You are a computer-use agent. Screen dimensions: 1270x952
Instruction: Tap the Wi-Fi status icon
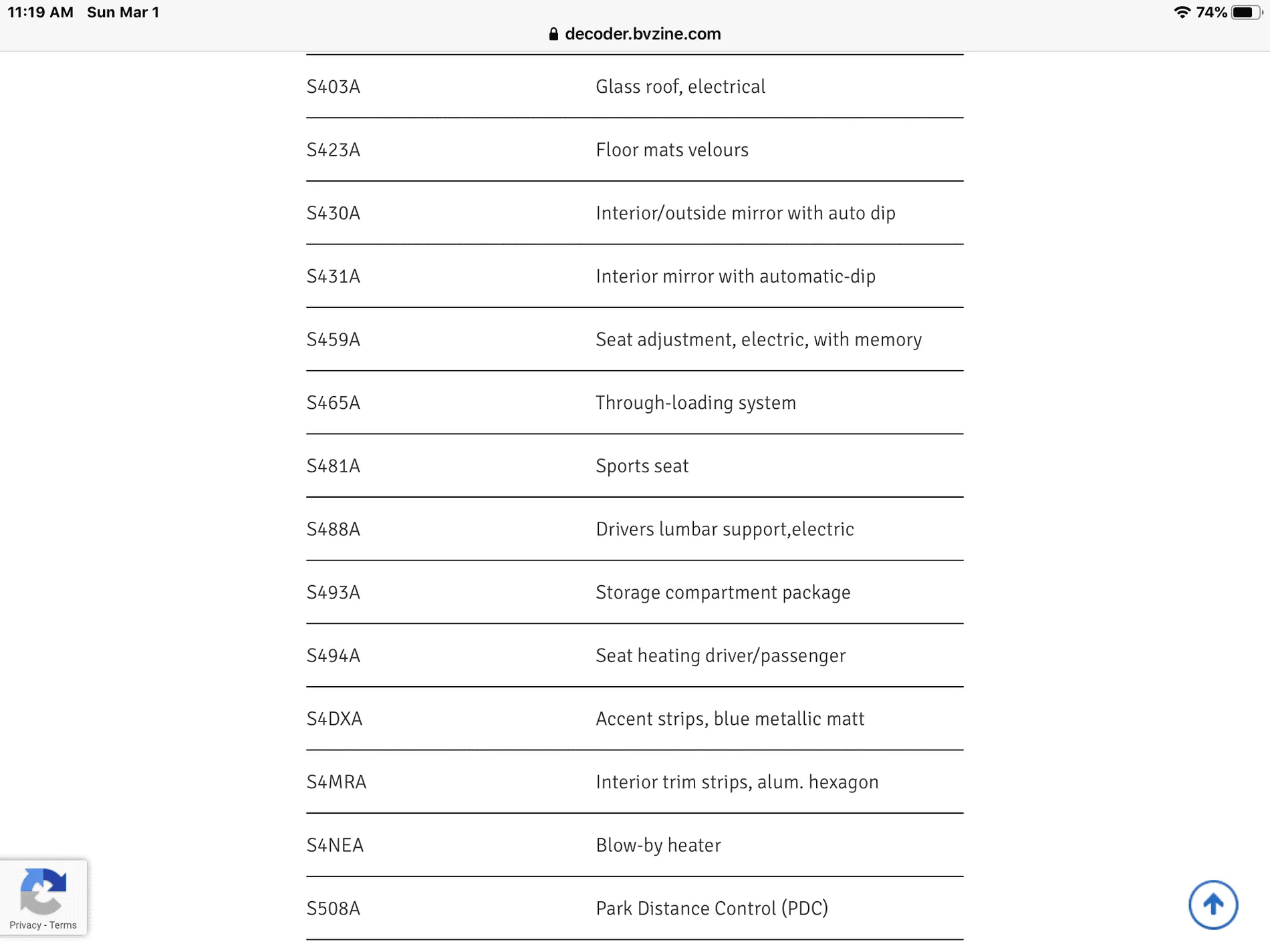click(x=1182, y=12)
